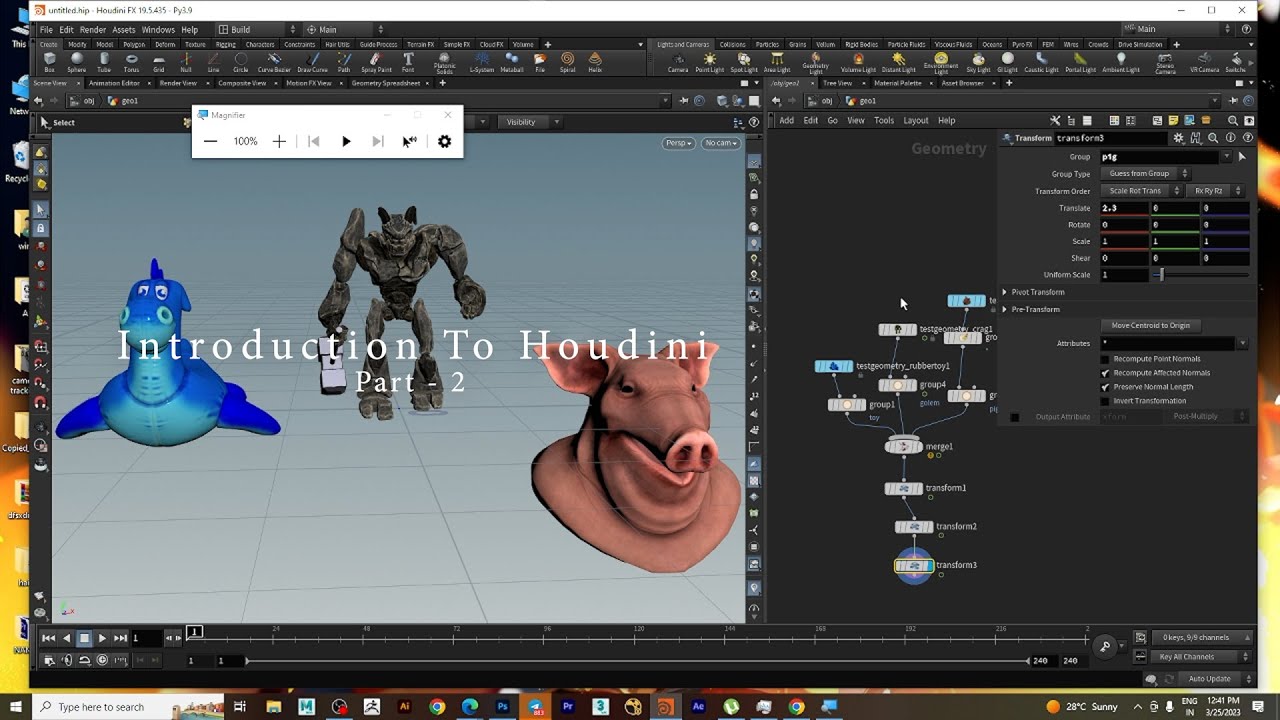
Task: Open Photoshop from the Windows taskbar
Action: pyautogui.click(x=503, y=707)
